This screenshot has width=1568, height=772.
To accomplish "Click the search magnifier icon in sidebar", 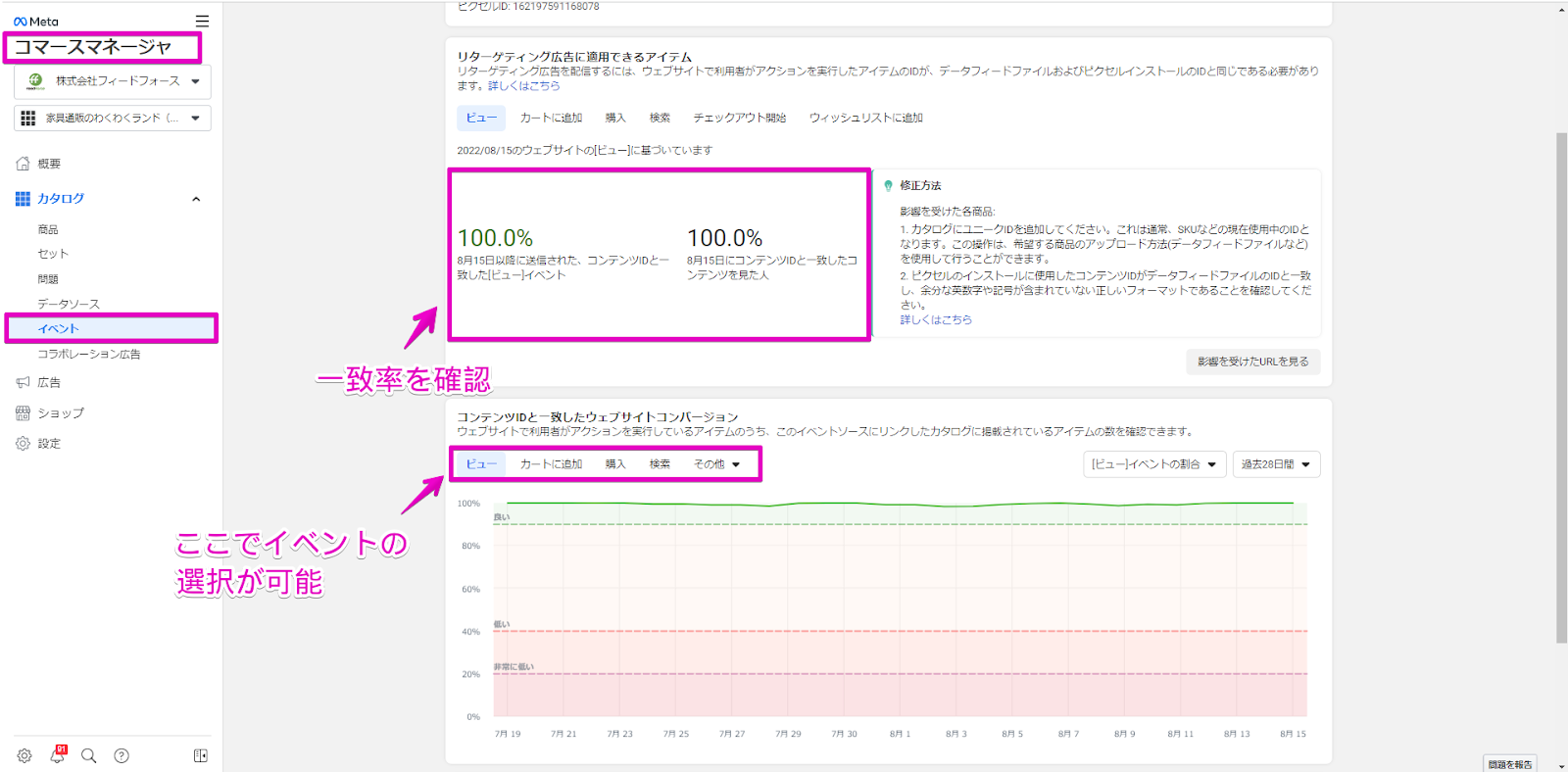I will pyautogui.click(x=89, y=755).
